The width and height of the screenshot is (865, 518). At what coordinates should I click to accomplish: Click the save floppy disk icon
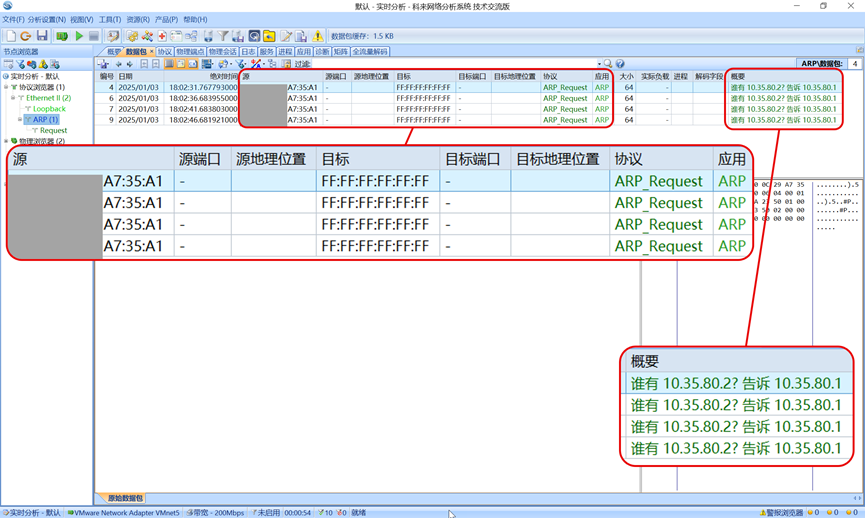(42, 36)
